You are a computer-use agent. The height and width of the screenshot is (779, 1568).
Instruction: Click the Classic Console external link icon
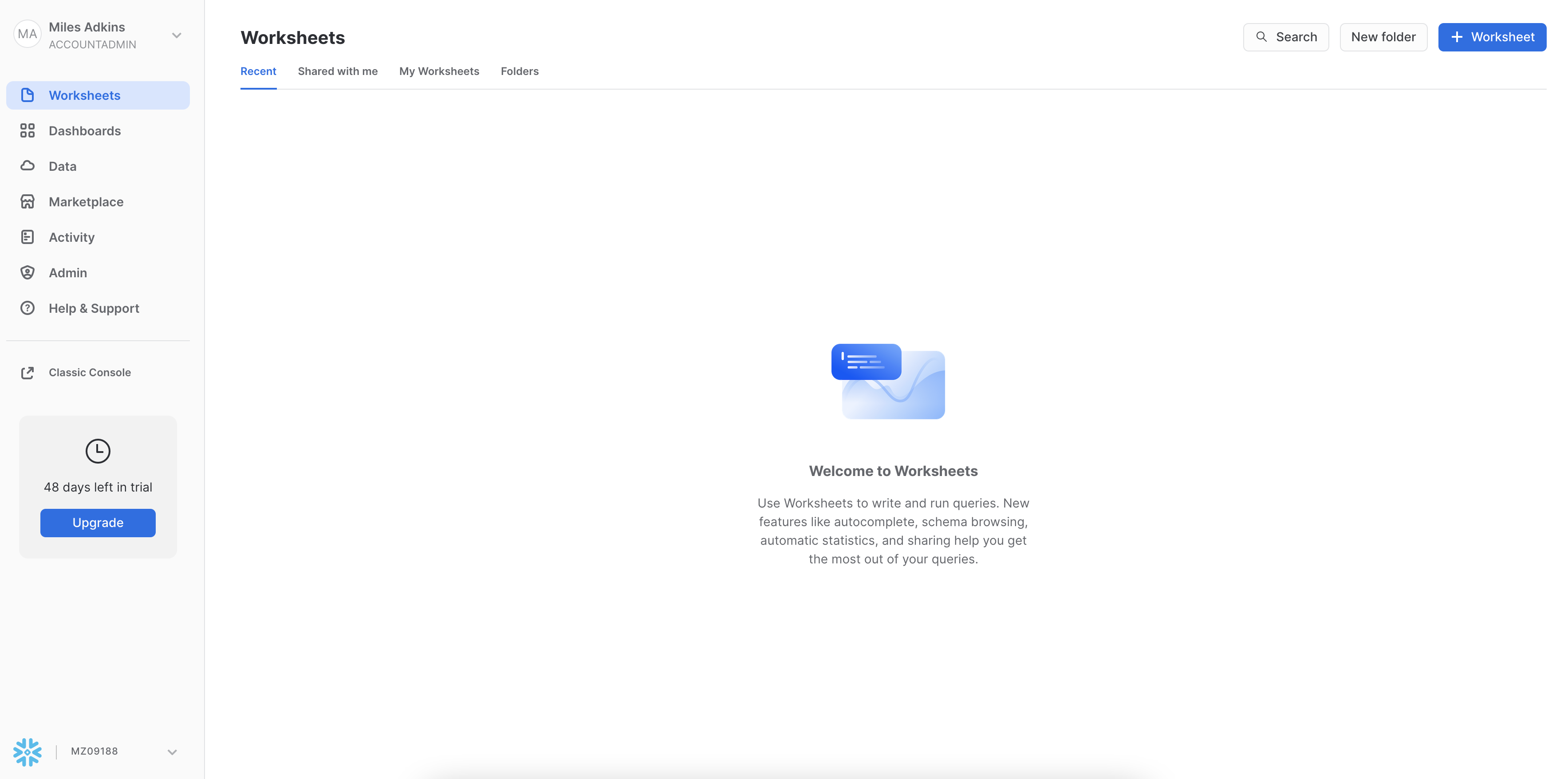28,373
